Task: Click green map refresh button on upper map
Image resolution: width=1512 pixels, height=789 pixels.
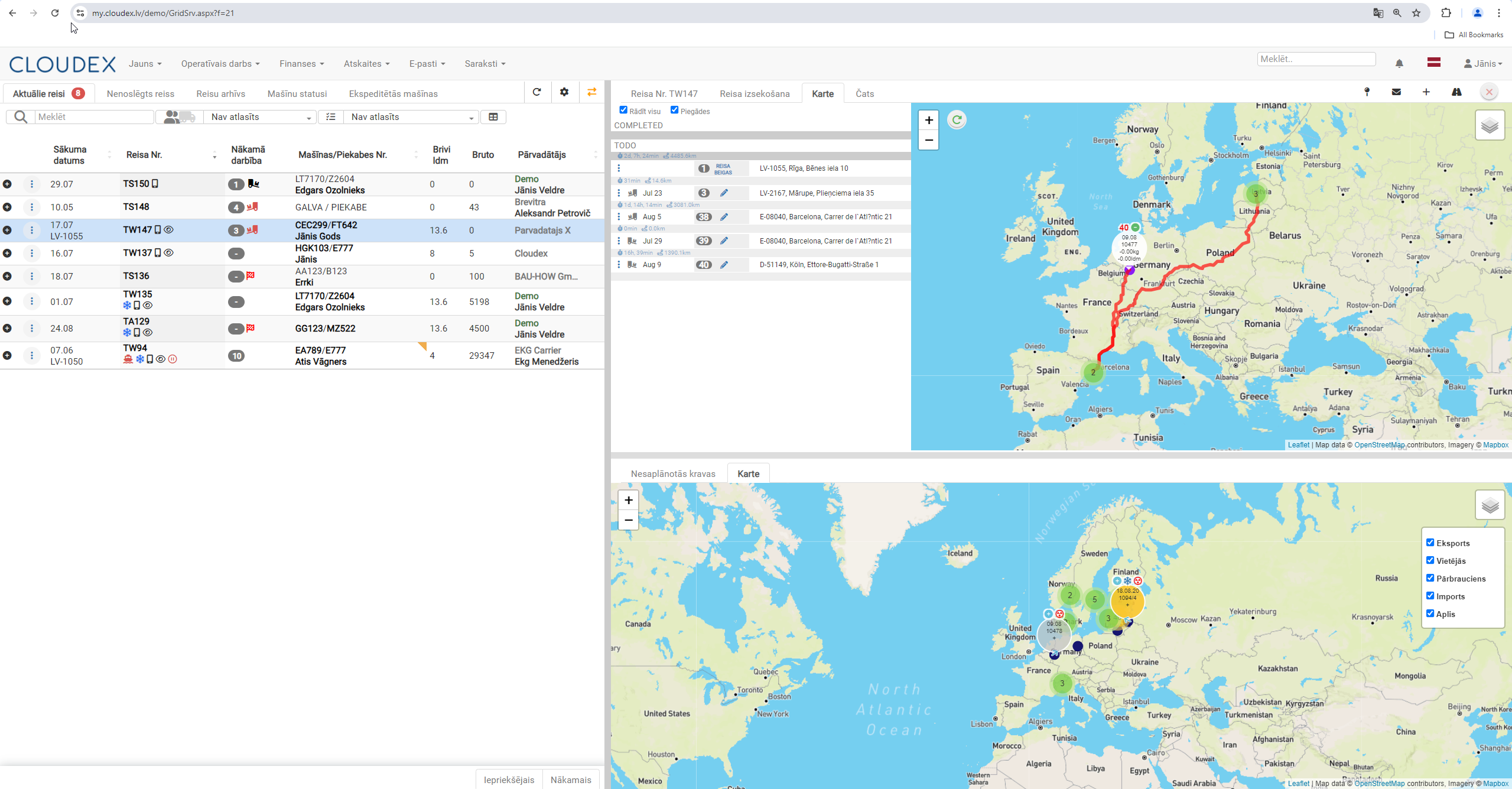Action: (957, 120)
